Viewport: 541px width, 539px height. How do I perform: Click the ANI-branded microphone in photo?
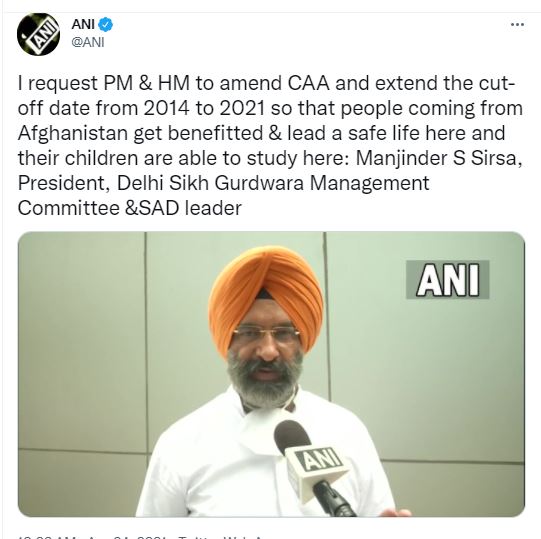[x=311, y=466]
